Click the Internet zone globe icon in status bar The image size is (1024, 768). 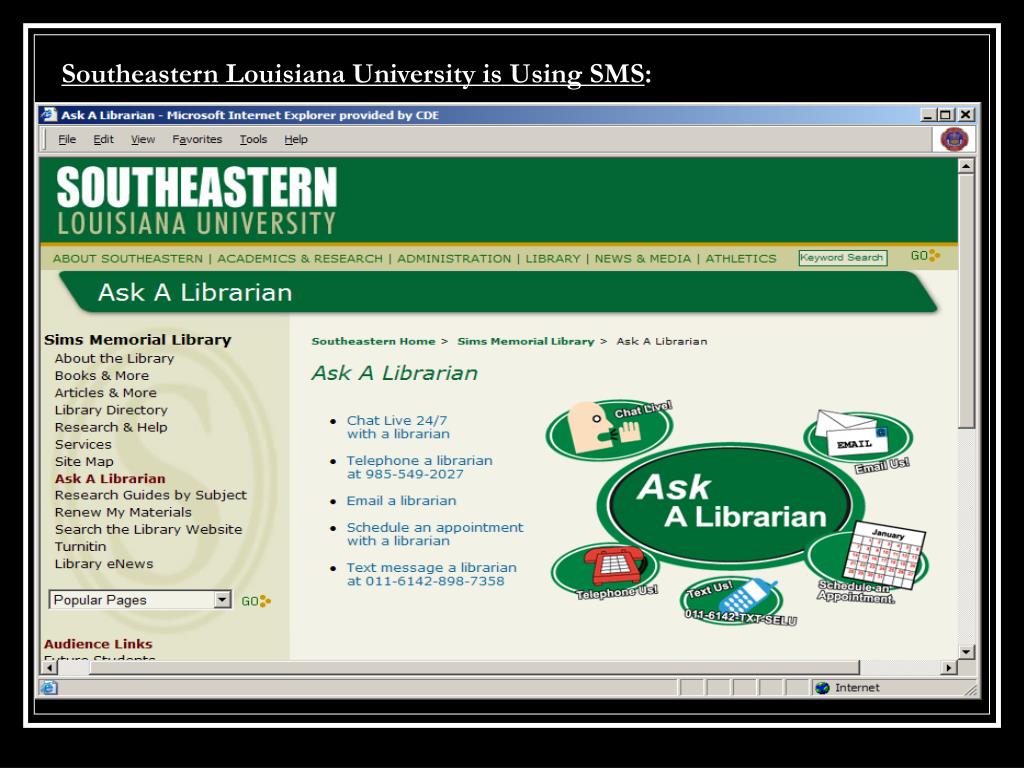[822, 688]
